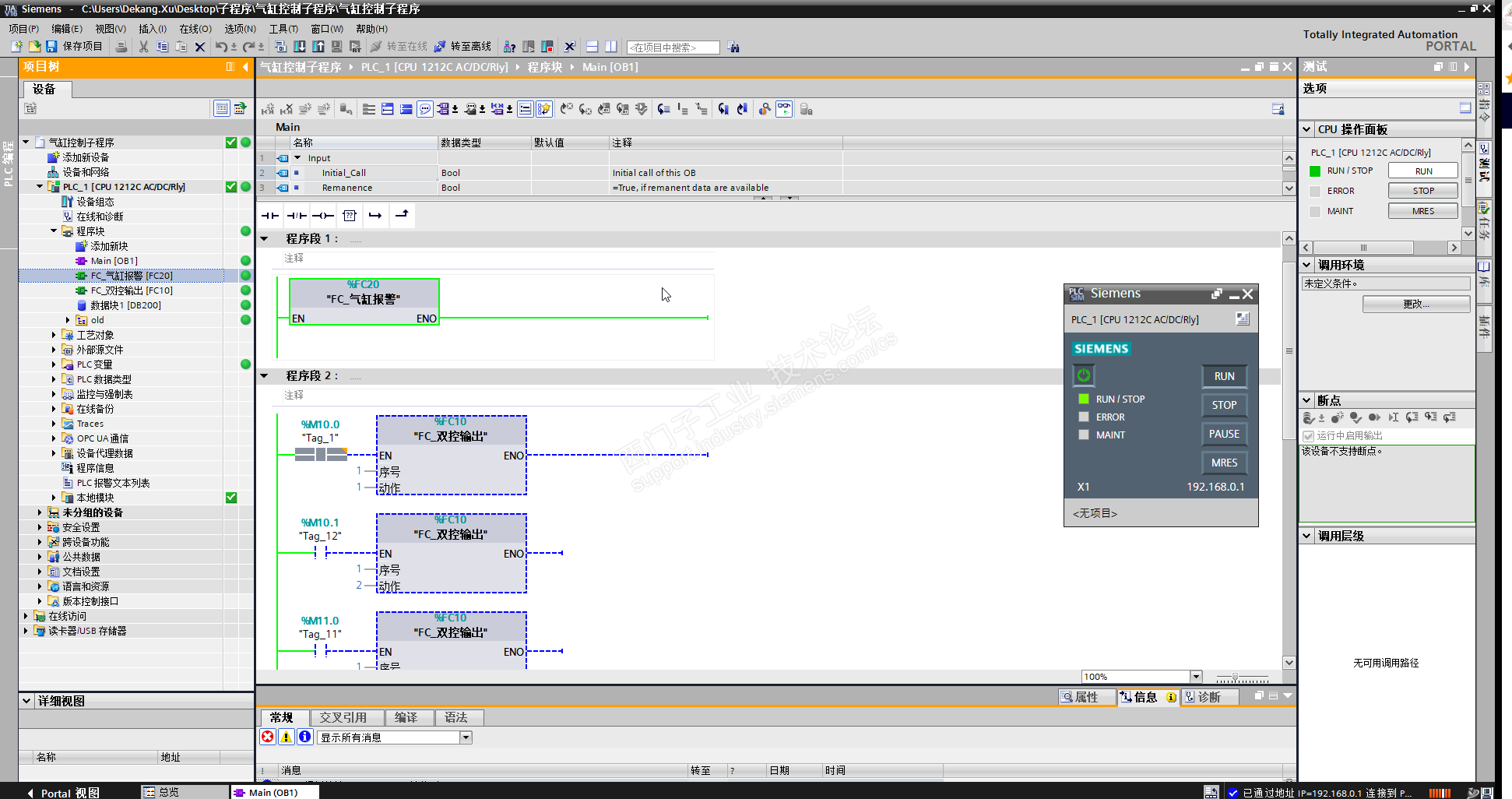Collapse the 程序块 folder
Viewport: 1512px width, 799px height.
54,231
